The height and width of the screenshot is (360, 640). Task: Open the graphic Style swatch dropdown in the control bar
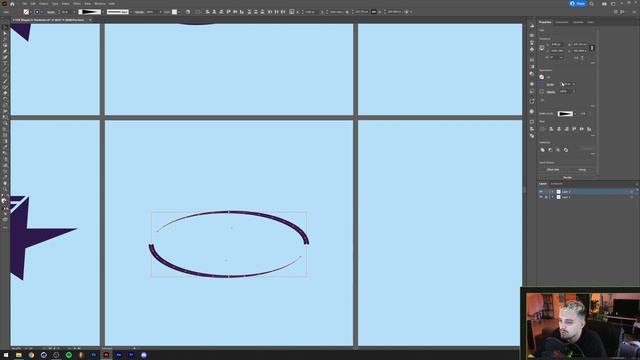[180, 12]
